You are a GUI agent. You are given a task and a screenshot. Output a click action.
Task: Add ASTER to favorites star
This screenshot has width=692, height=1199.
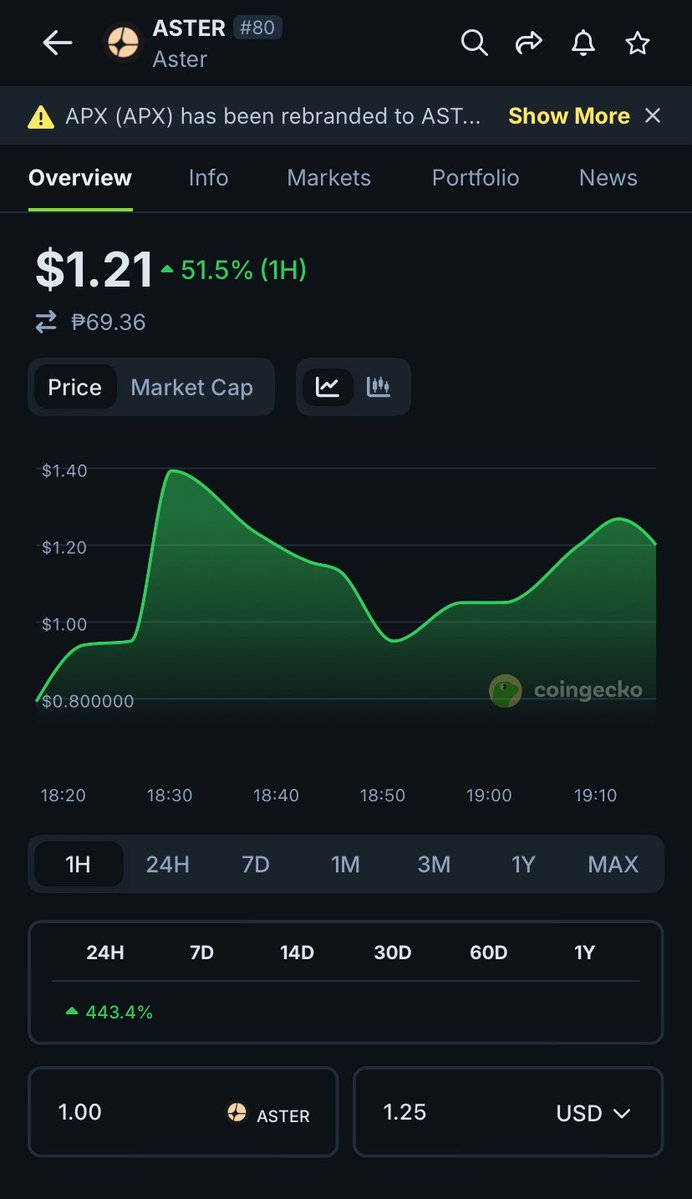[637, 43]
